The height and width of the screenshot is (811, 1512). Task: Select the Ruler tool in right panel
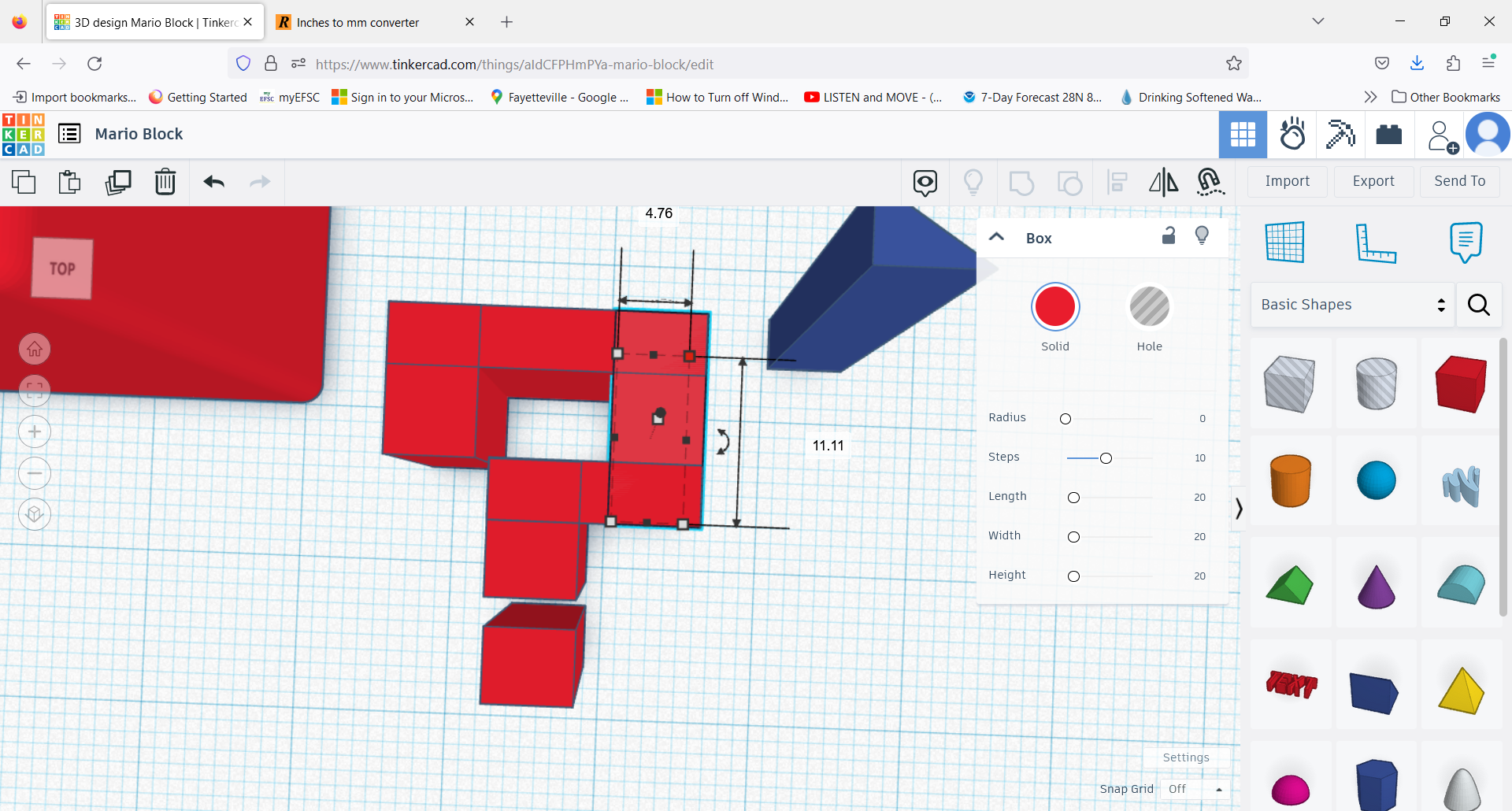[x=1377, y=243]
